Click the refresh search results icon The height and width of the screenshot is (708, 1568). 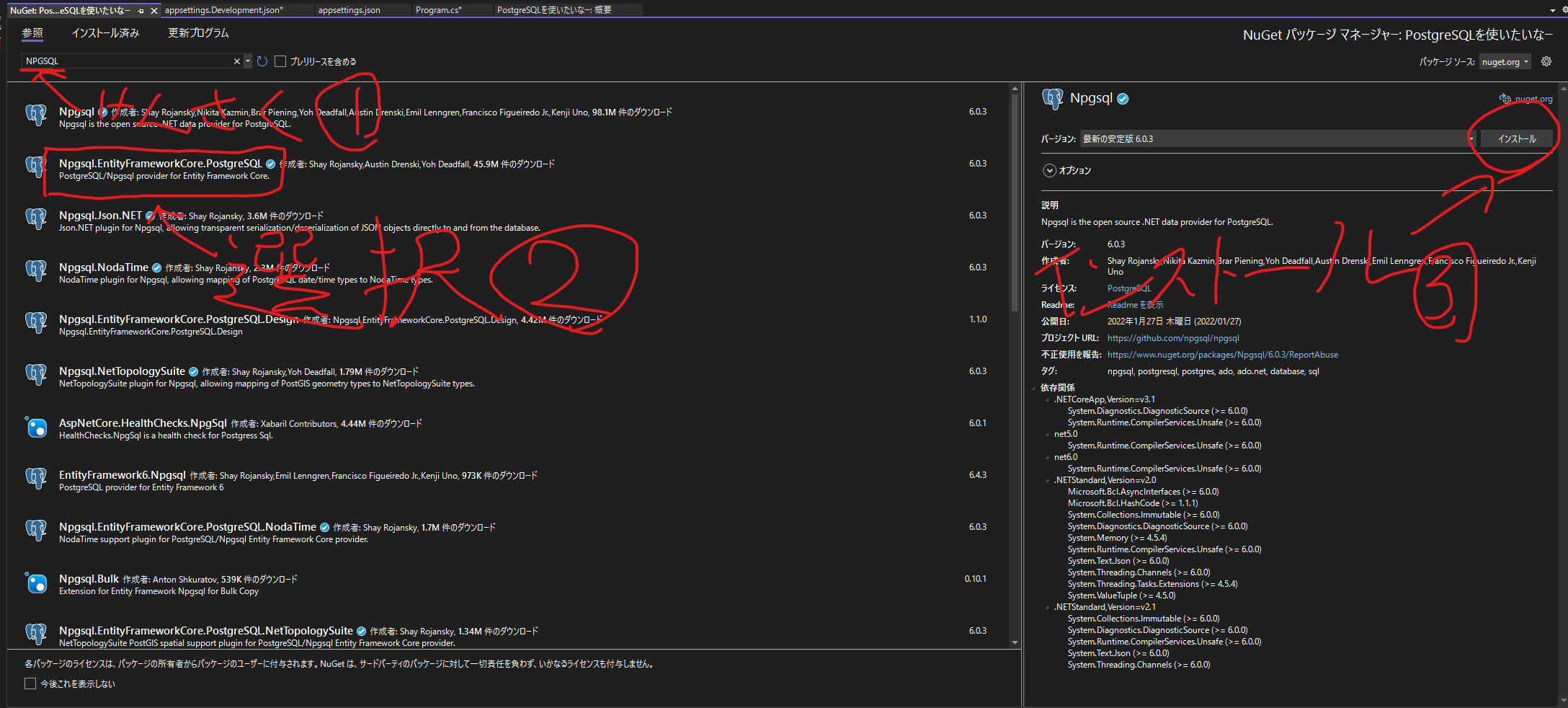click(x=262, y=61)
